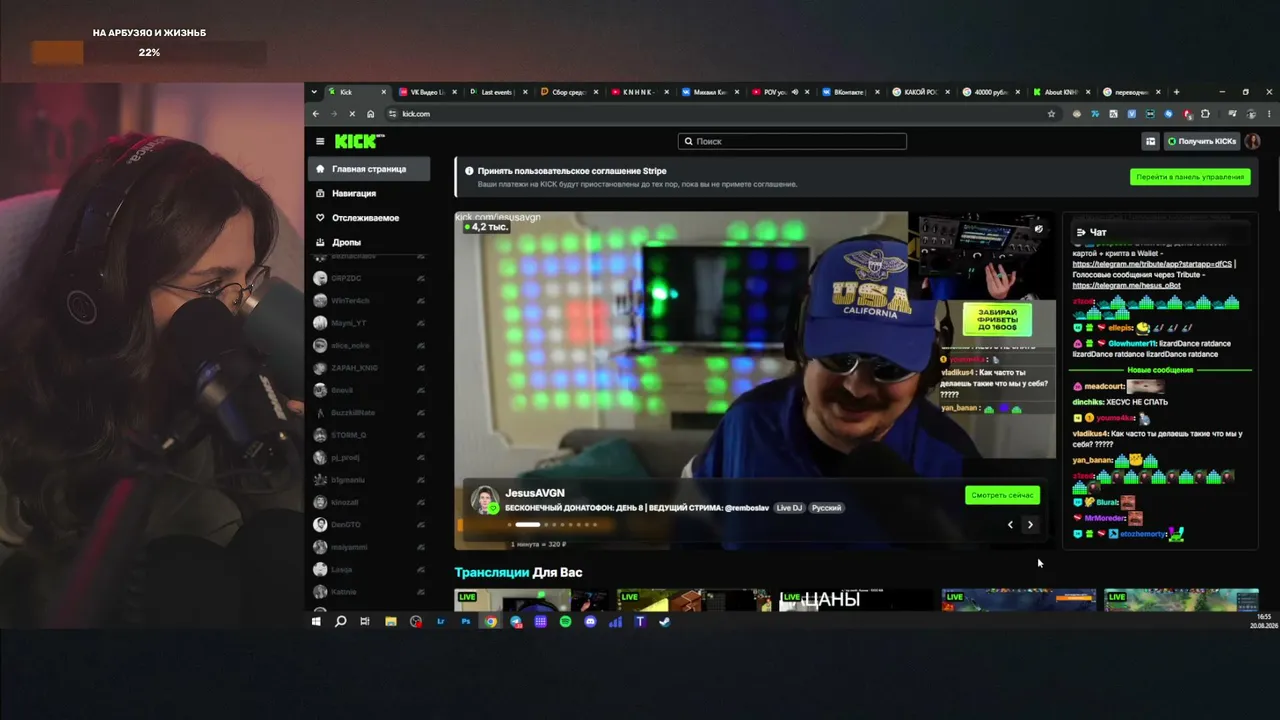Switch to the Last events browser tab
1280x720 pixels.
click(x=499, y=92)
